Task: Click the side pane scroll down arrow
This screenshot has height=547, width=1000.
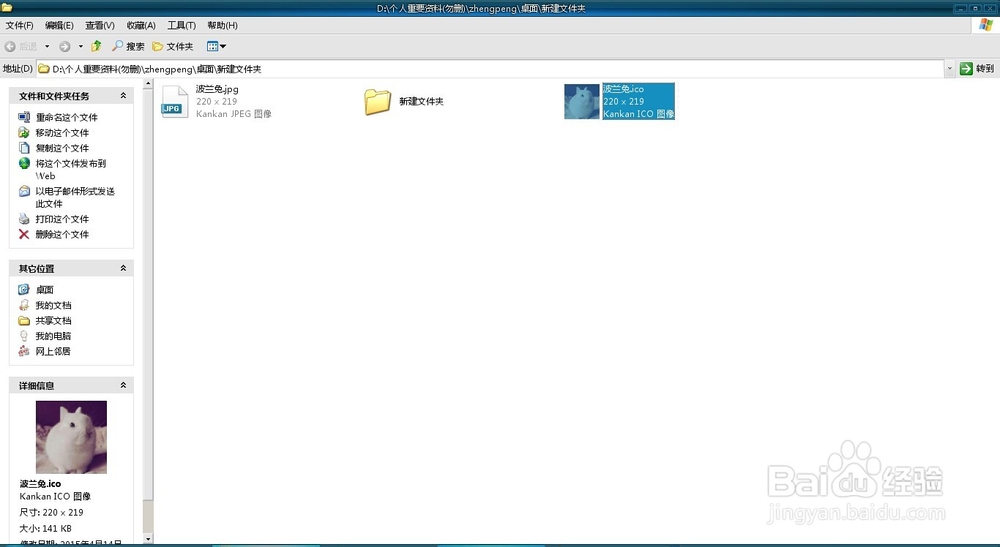Action: click(x=148, y=539)
